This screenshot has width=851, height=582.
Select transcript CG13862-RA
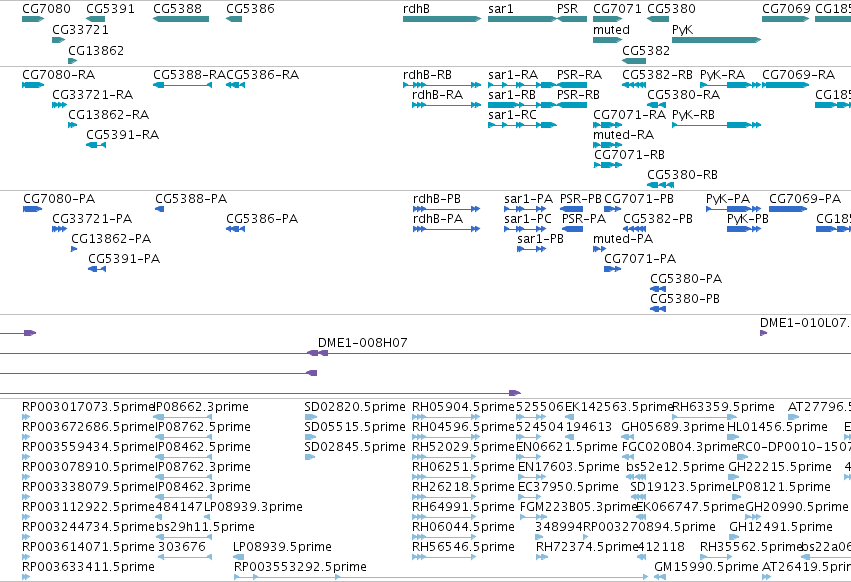[x=109, y=115]
